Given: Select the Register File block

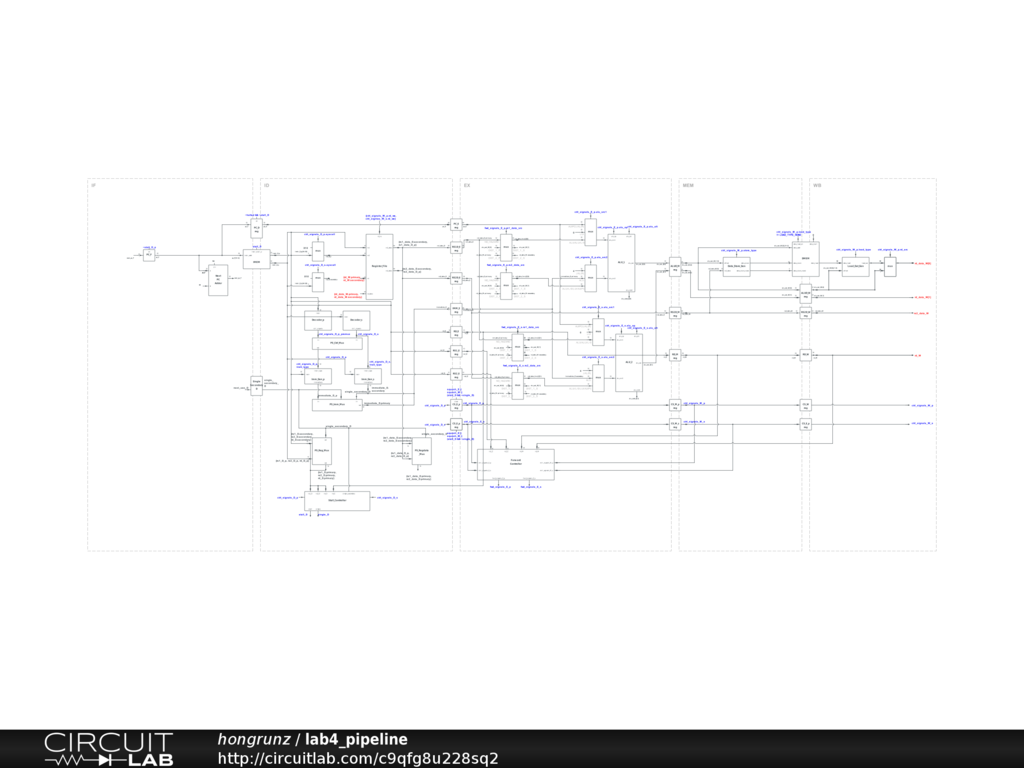Looking at the screenshot, I should [x=379, y=266].
